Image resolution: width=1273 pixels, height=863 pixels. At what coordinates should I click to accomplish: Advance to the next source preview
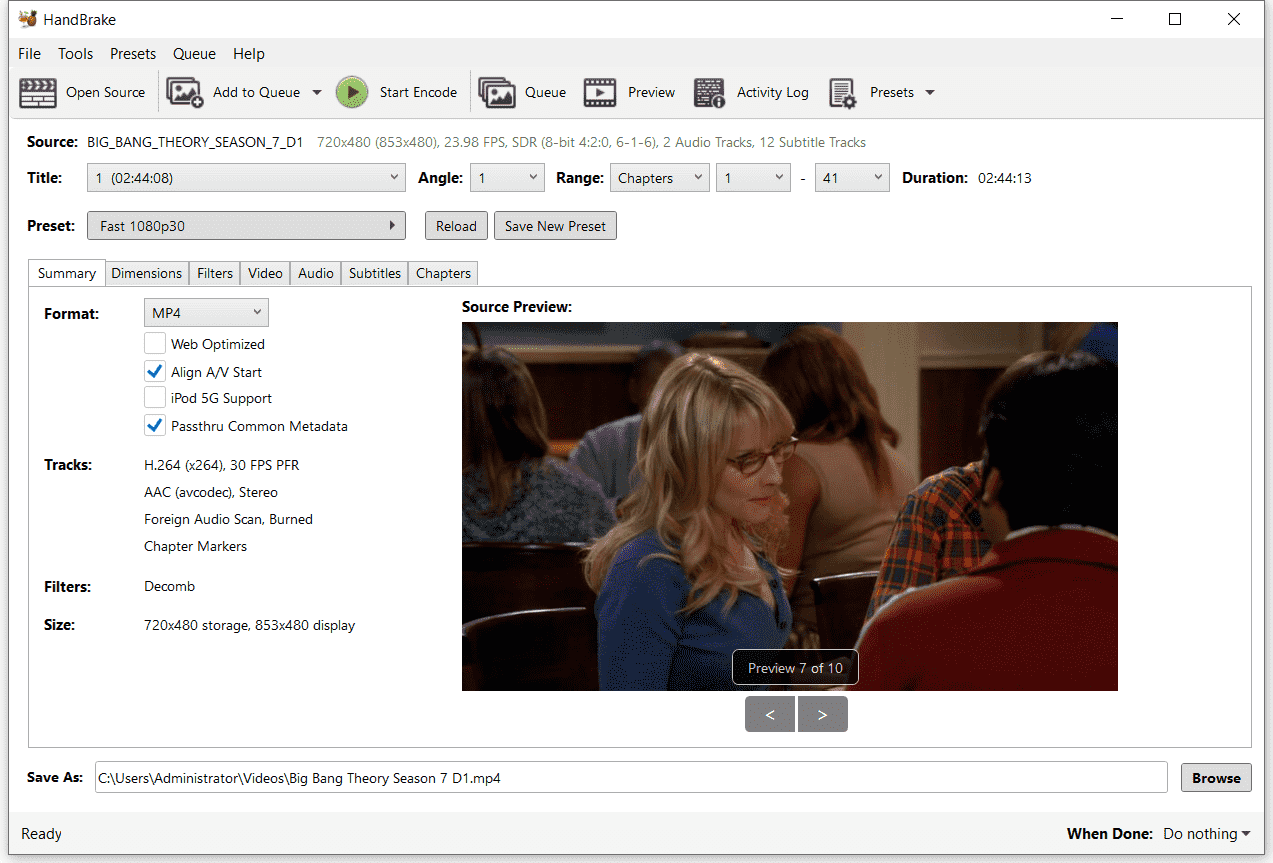click(822, 713)
